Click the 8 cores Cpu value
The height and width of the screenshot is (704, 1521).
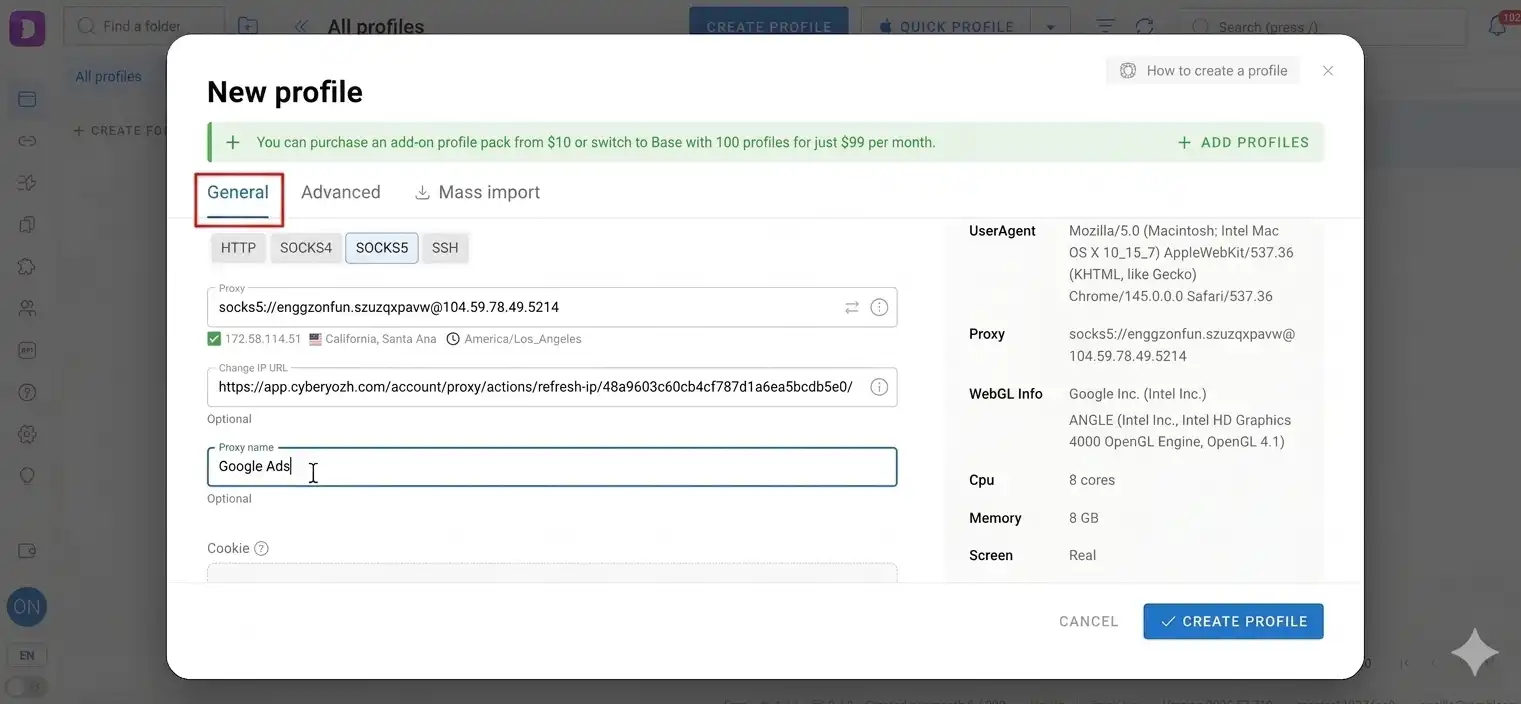pos(1092,480)
